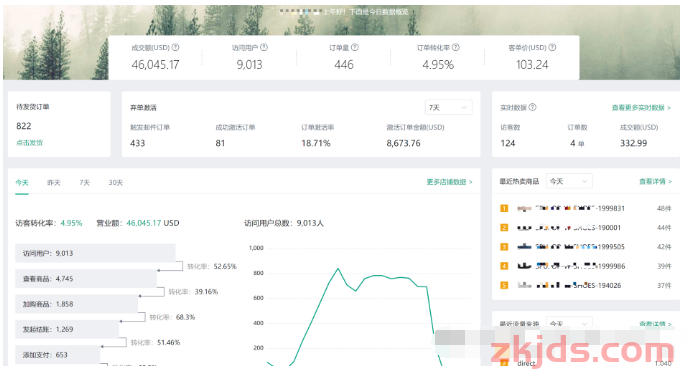This screenshot has width=693, height=382.
Task: Click the 124 访客数 value
Action: click(x=508, y=143)
